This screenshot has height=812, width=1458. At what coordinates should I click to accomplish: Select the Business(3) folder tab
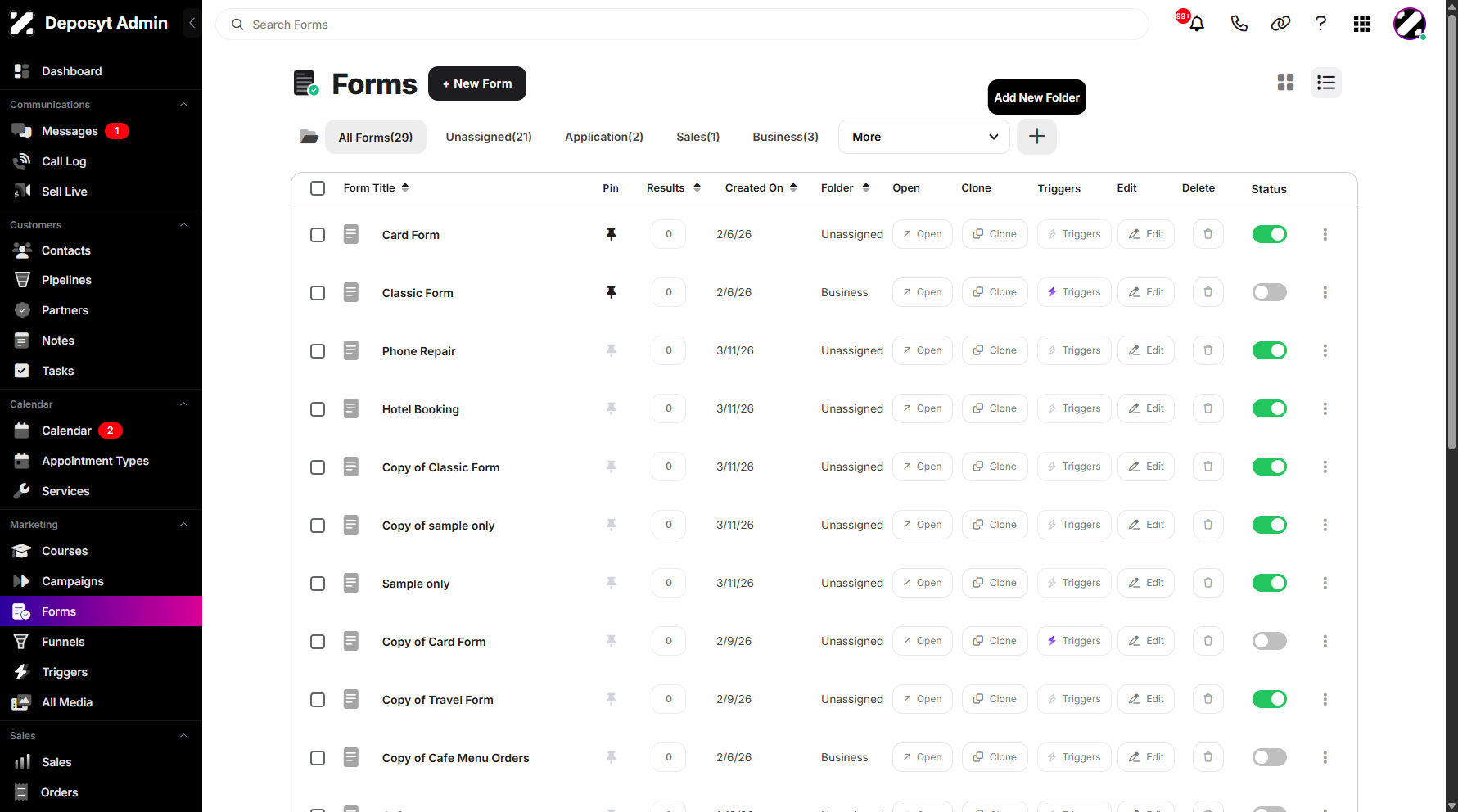tap(785, 137)
